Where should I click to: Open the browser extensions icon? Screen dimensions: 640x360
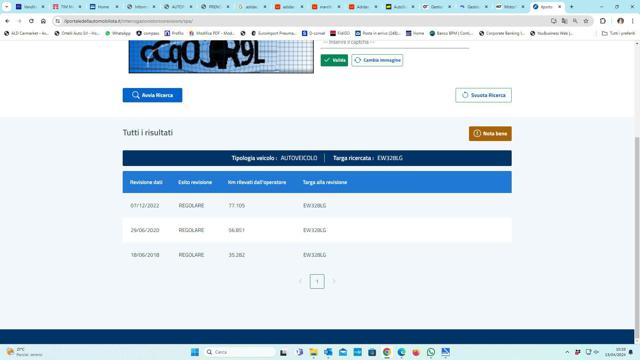pyautogui.click(x=603, y=21)
